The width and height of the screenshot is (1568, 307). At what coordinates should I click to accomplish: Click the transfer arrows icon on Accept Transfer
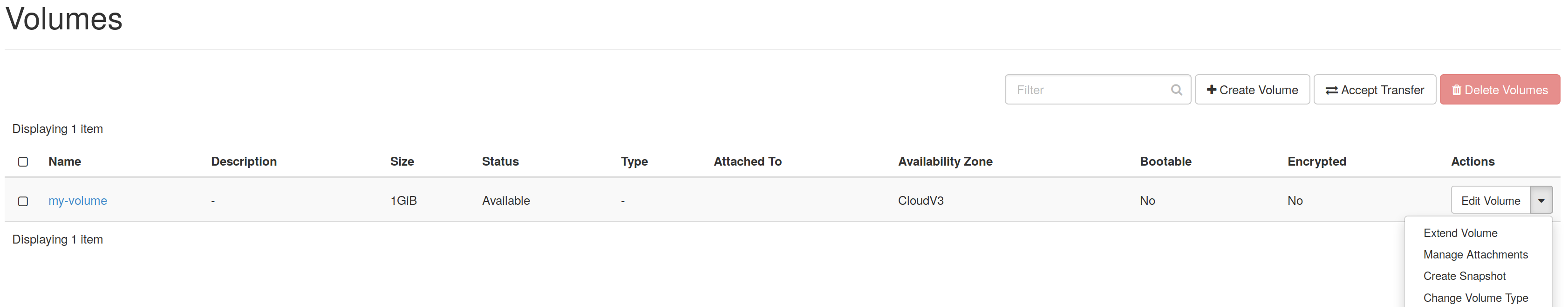[1331, 90]
